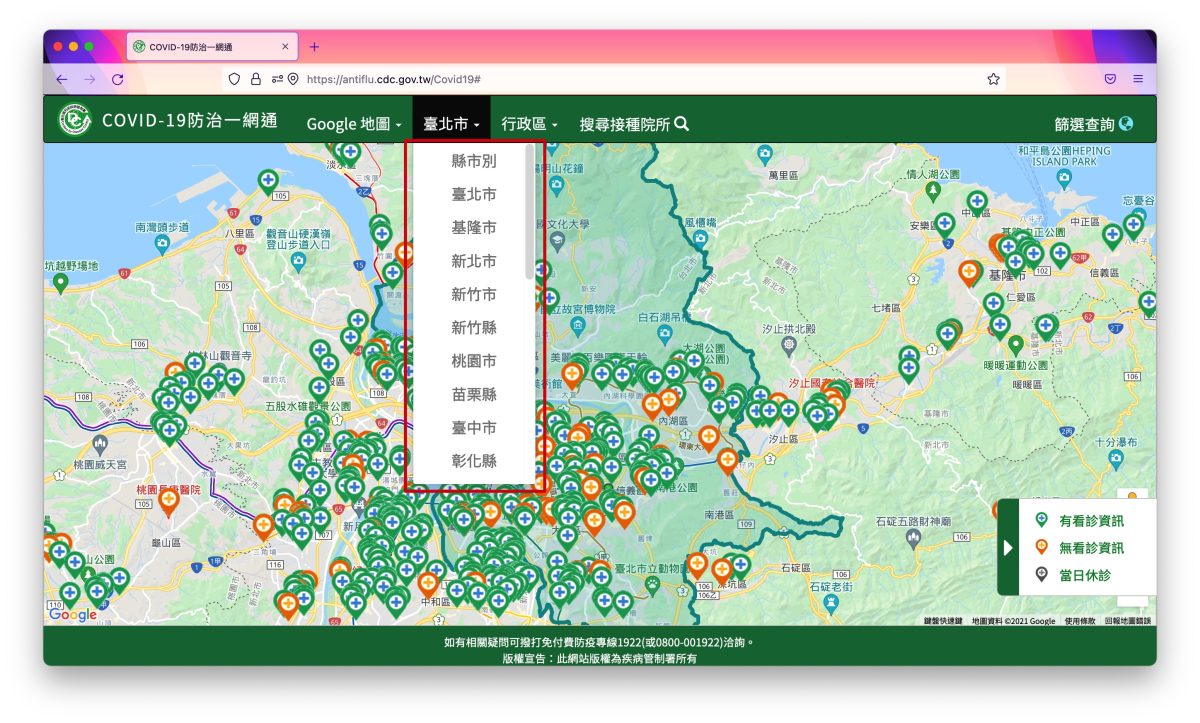Choose 臺北市 from the dropdown list
This screenshot has width=1200, height=723.
pyautogui.click(x=474, y=194)
